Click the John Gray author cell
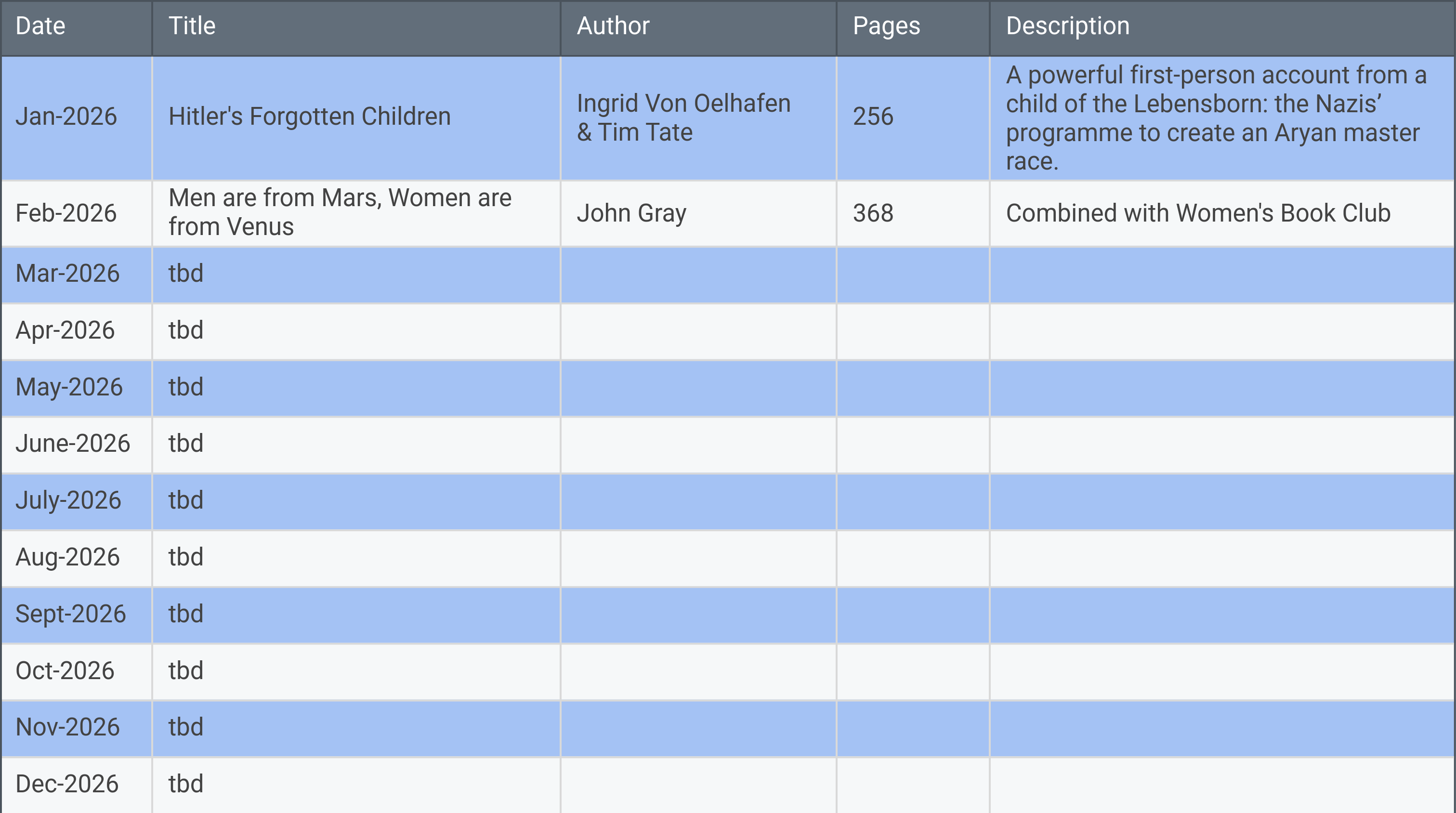 pyautogui.click(x=631, y=214)
